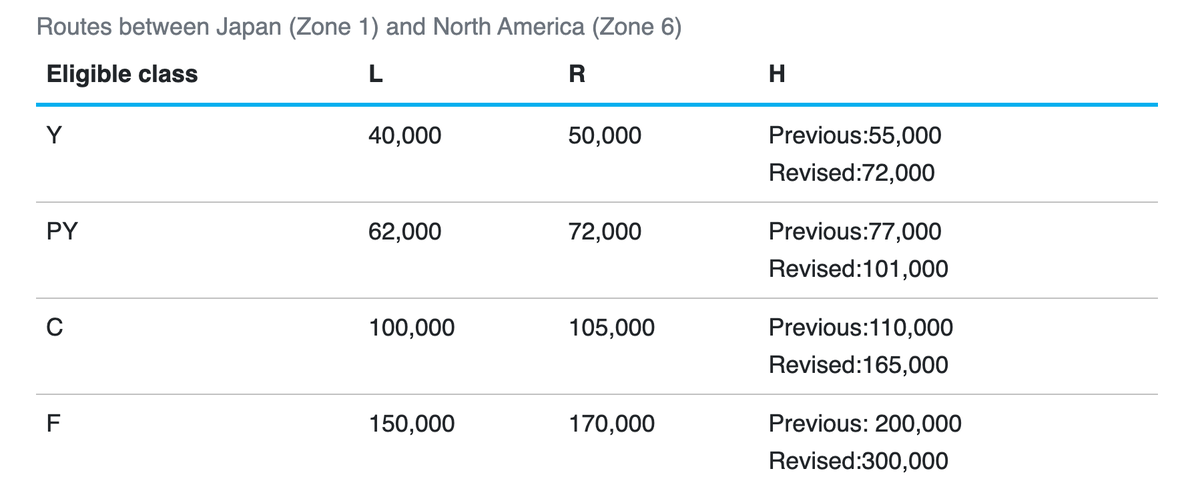Select the C class row label
This screenshot has width=1200, height=495.
[x=55, y=327]
